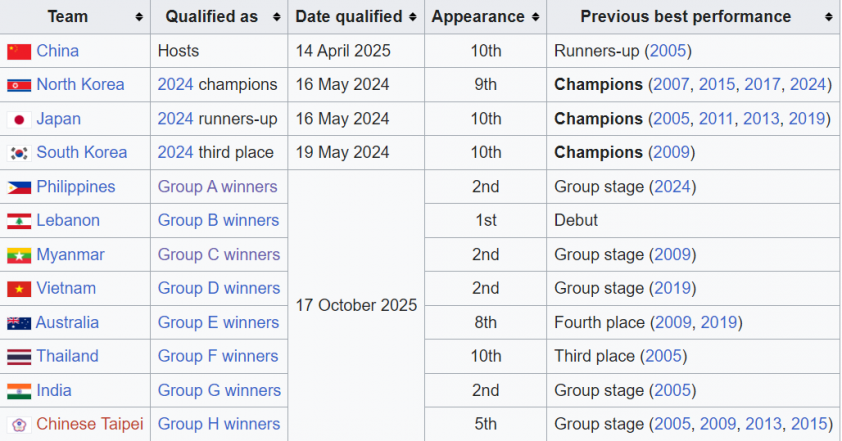Follow the 2005 link in China row
This screenshot has width=842, height=441.
pos(668,51)
